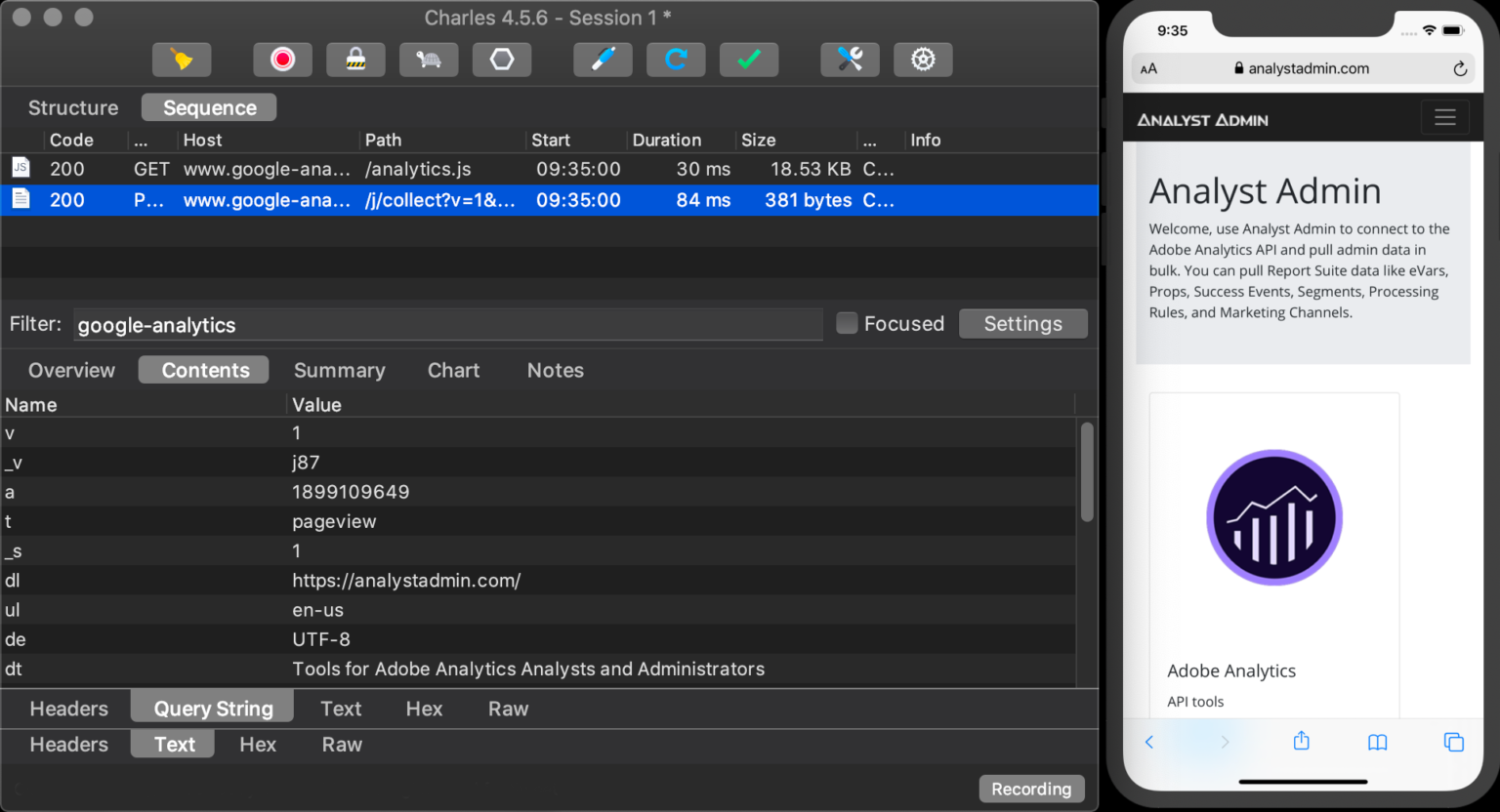1500x812 pixels.
Task: Open external tools via the wrench icon
Action: click(850, 60)
